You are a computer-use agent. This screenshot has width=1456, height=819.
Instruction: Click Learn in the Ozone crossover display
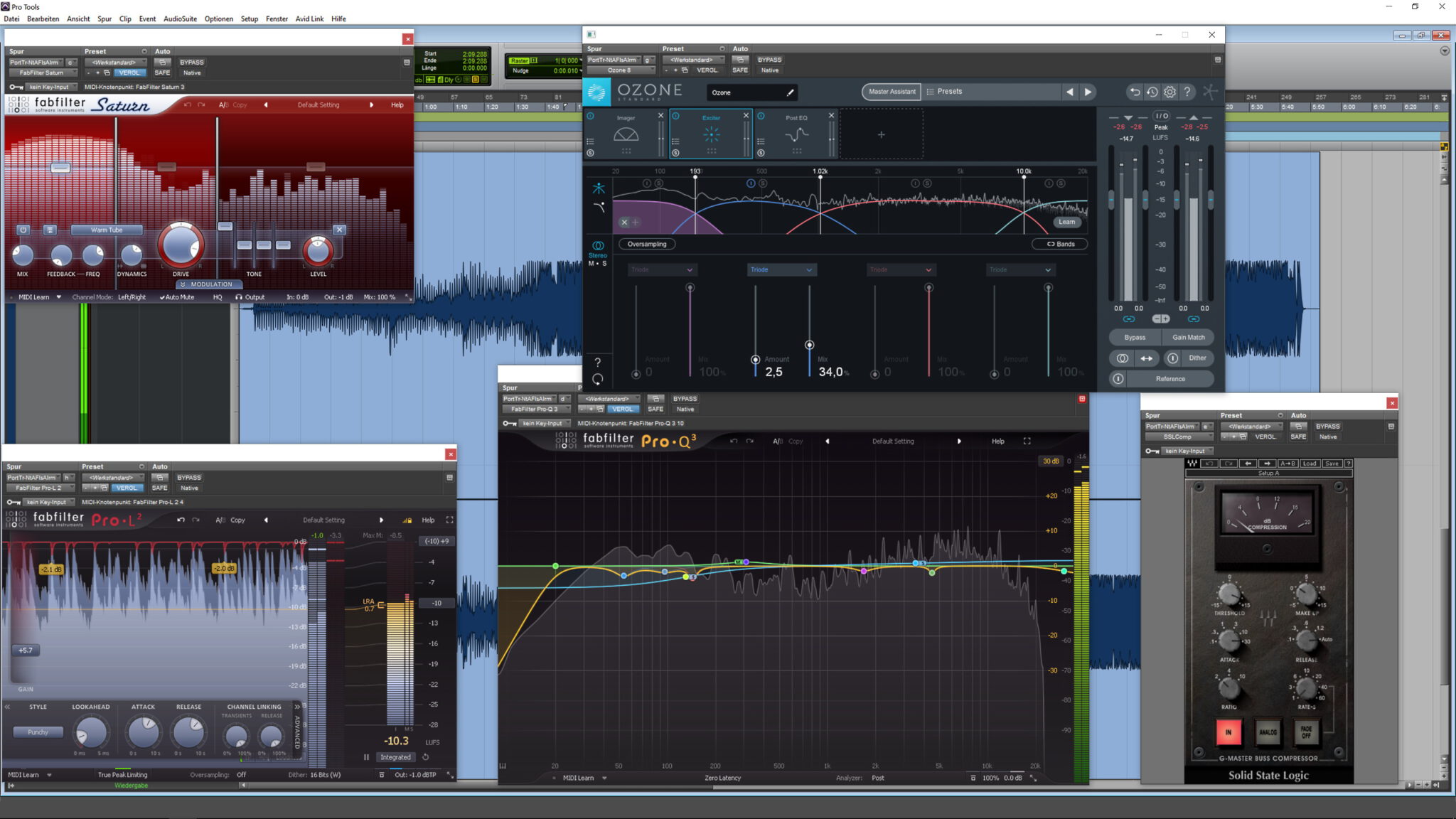[x=1066, y=222]
